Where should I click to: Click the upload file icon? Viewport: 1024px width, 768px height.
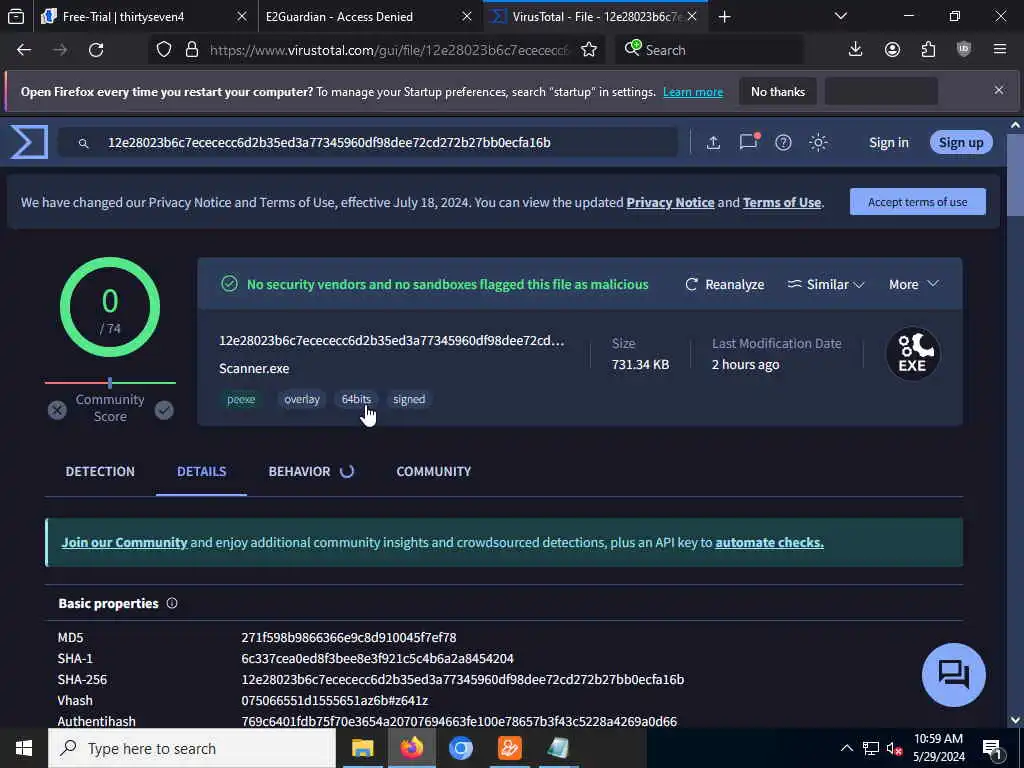pyautogui.click(x=713, y=142)
